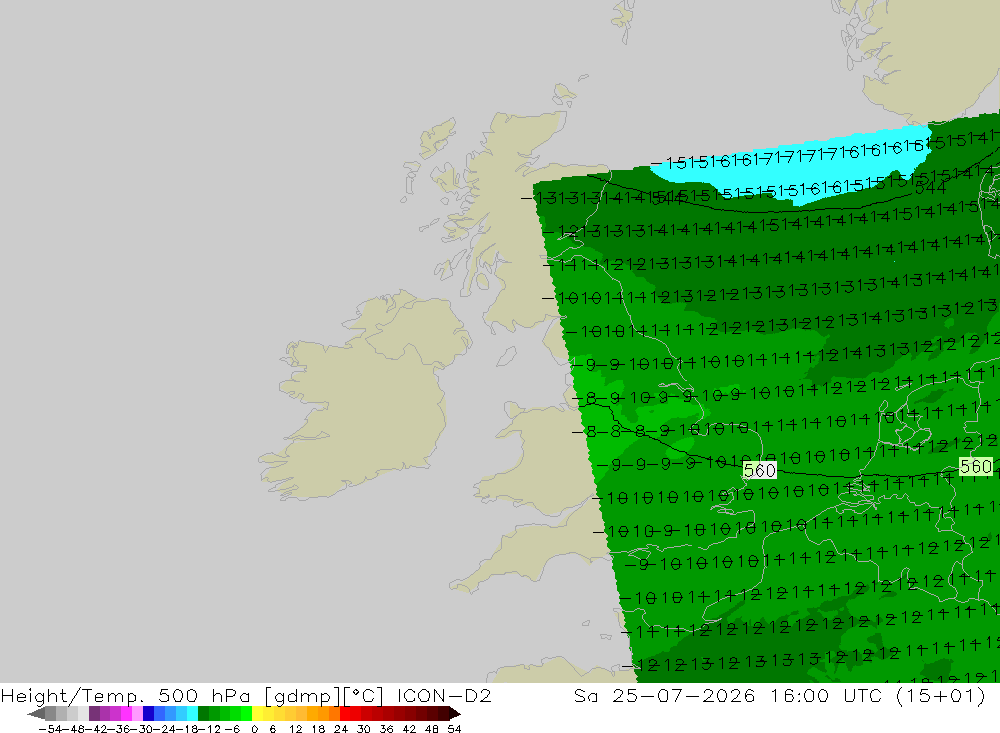
Task: Click the '16:00 UTC' time label
Action: tap(826, 695)
